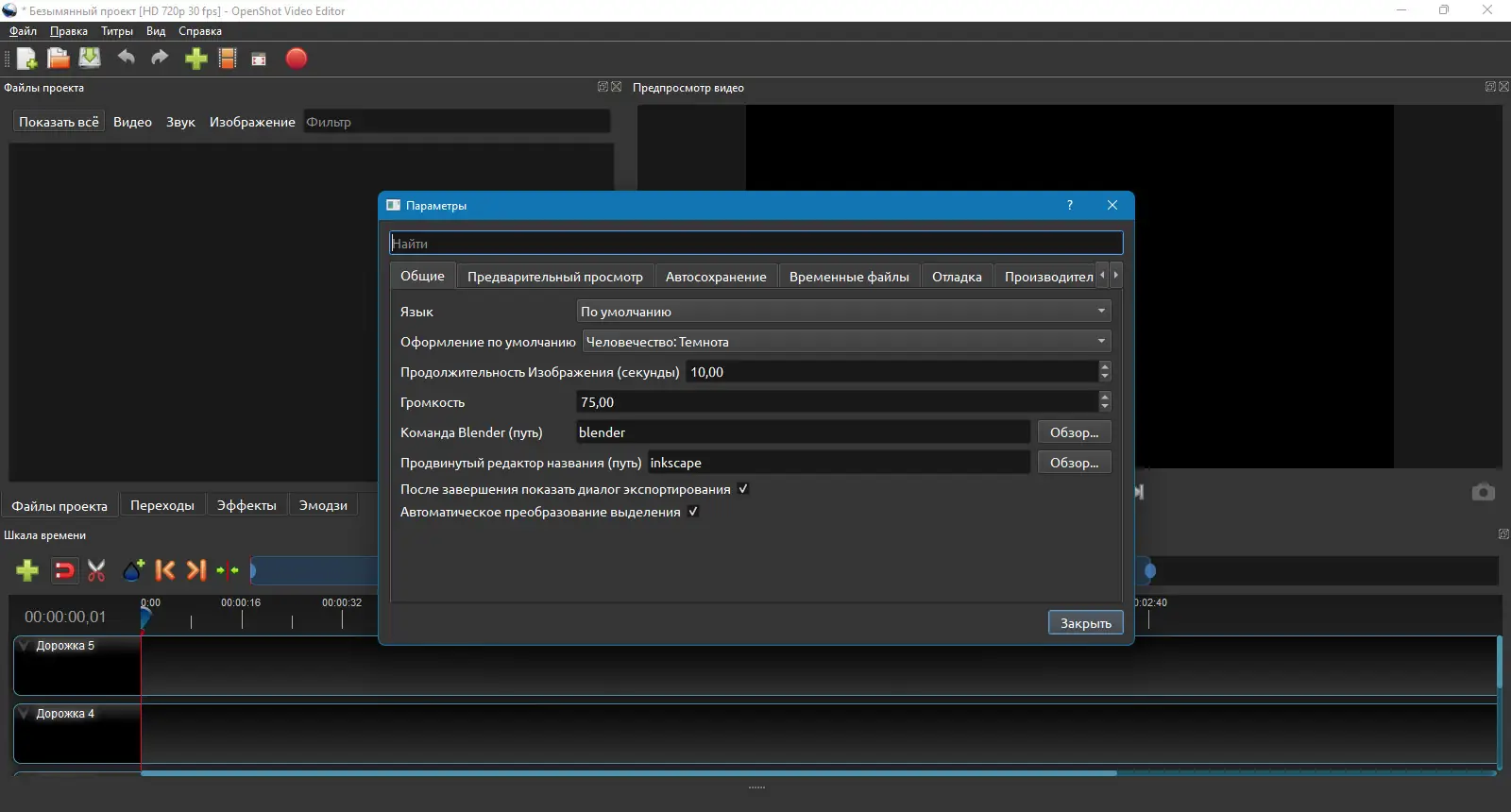Screen dimensions: 1511x812
Task: Toggle timeline snapping magnet icon
Action: pos(64,570)
